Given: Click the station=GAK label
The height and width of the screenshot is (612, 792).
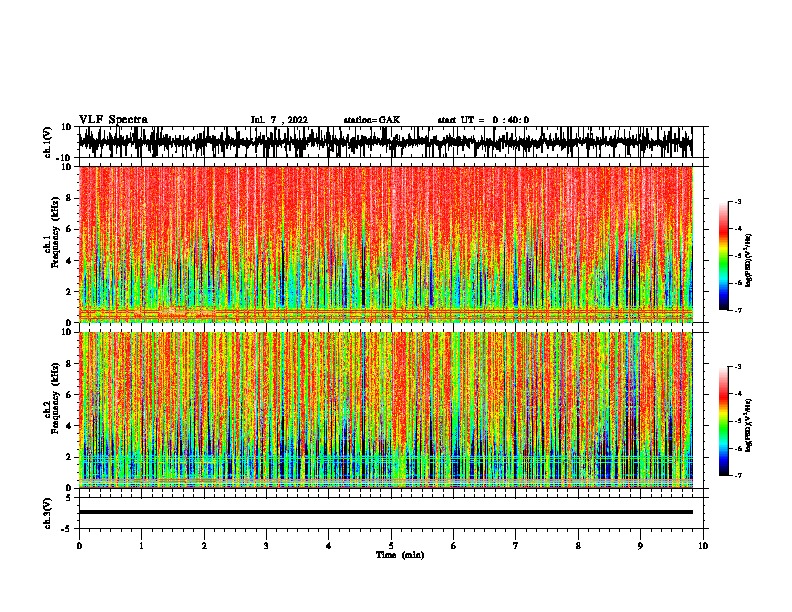Looking at the screenshot, I should coord(372,120).
